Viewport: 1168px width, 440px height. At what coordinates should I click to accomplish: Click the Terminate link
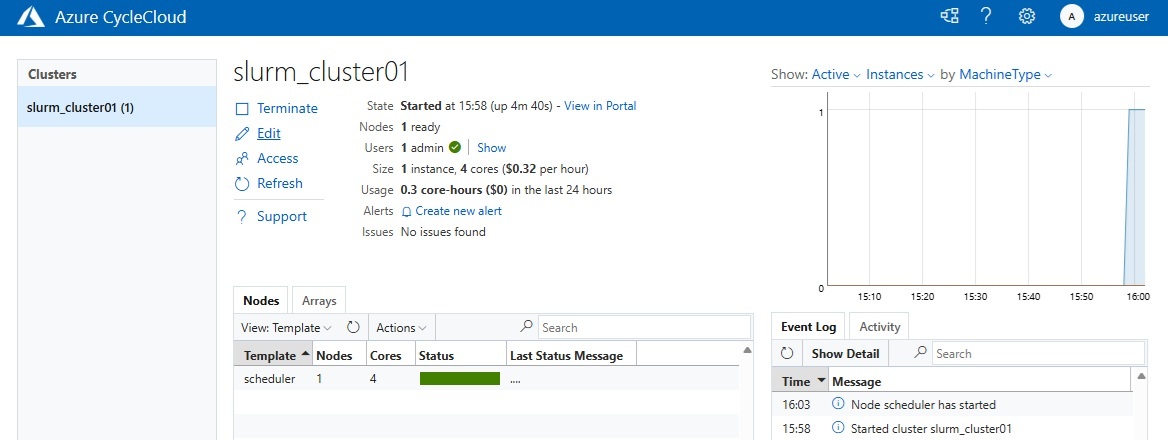click(x=288, y=109)
